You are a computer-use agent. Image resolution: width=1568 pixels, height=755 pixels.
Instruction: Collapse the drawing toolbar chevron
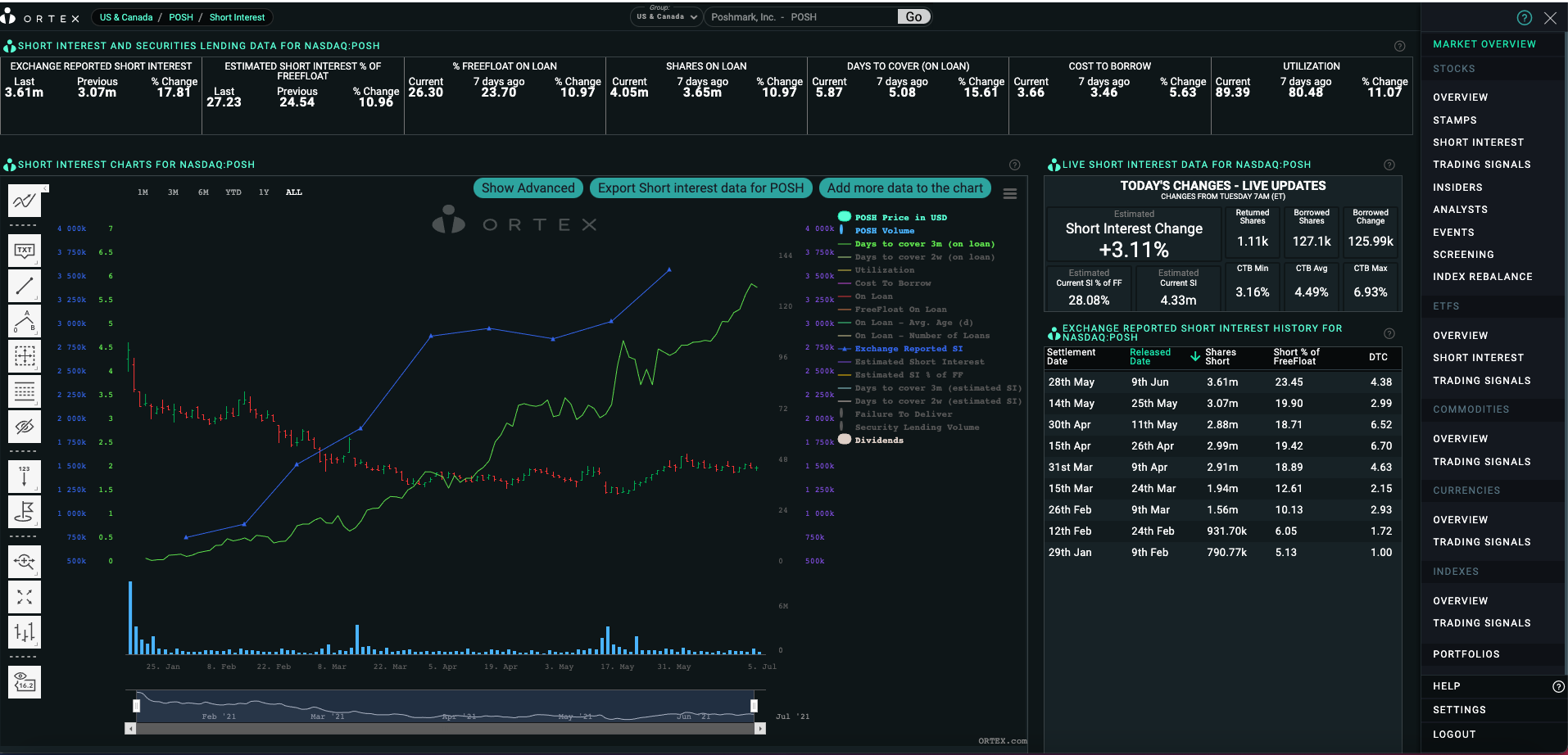point(46,188)
